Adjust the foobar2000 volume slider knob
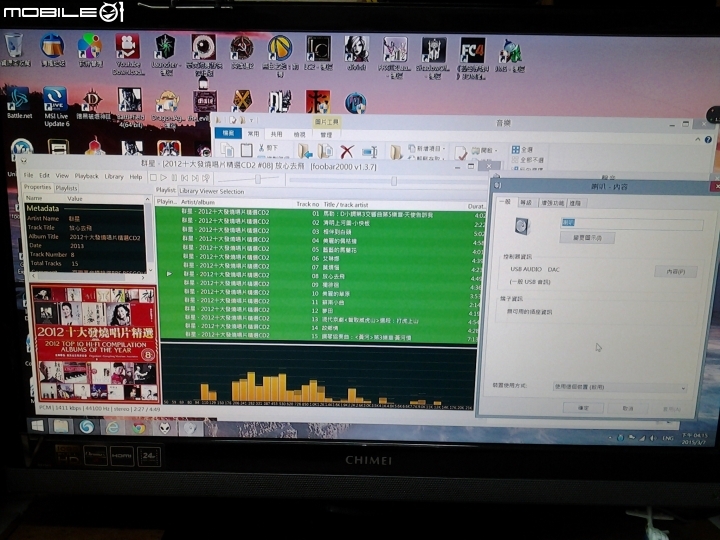Screen dimensions: 720x540 (258, 179)
